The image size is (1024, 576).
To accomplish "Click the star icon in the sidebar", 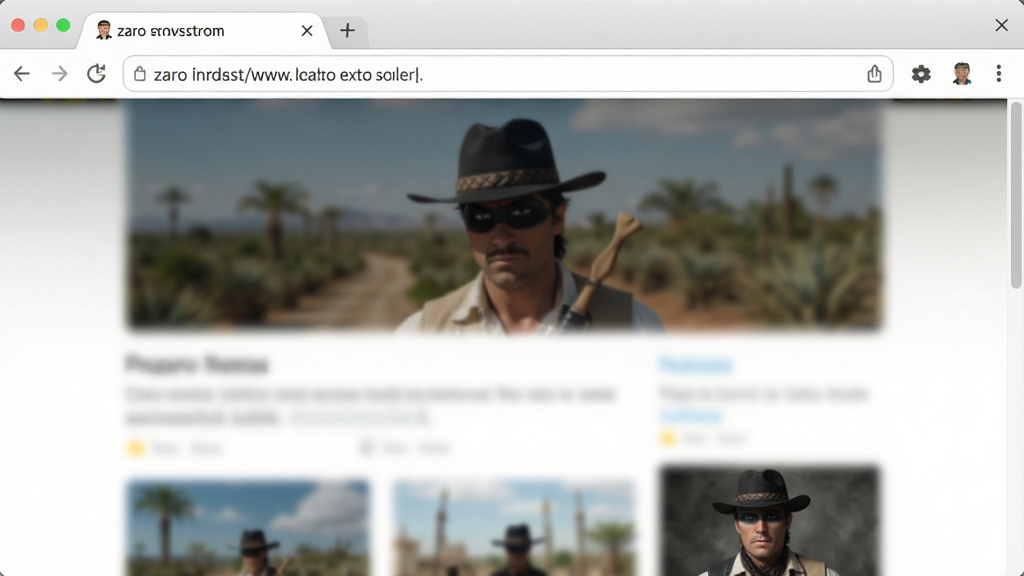I will 667,438.
